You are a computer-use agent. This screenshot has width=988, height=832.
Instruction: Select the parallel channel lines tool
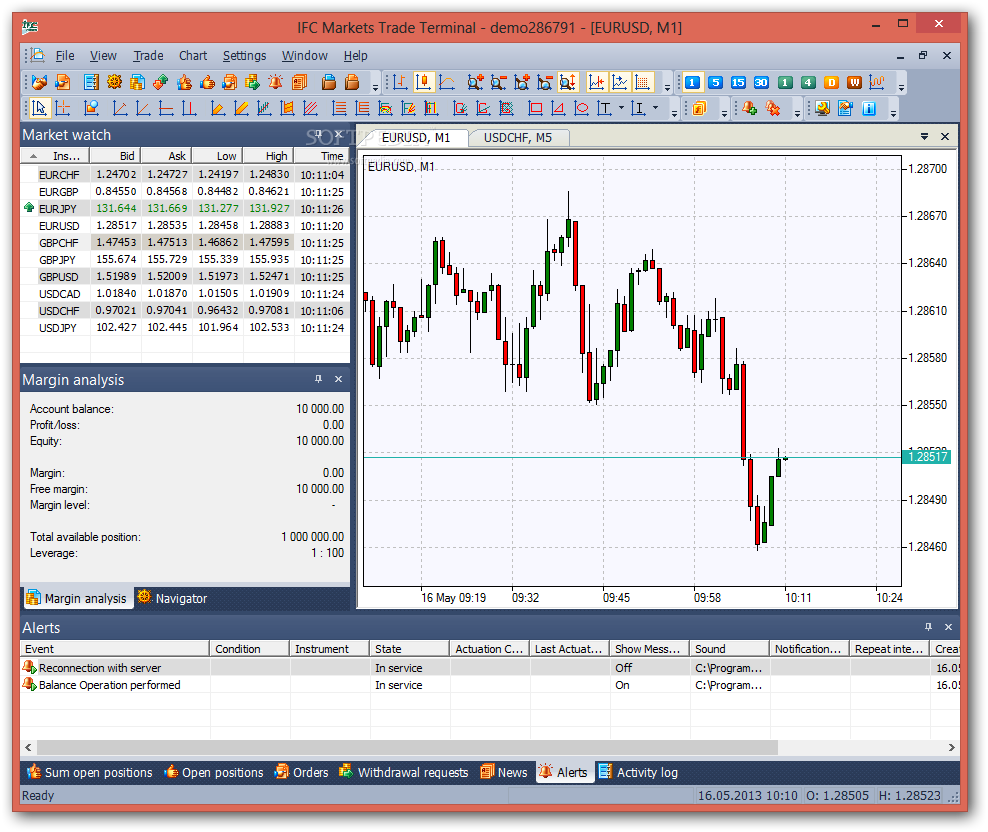pyautogui.click(x=310, y=109)
